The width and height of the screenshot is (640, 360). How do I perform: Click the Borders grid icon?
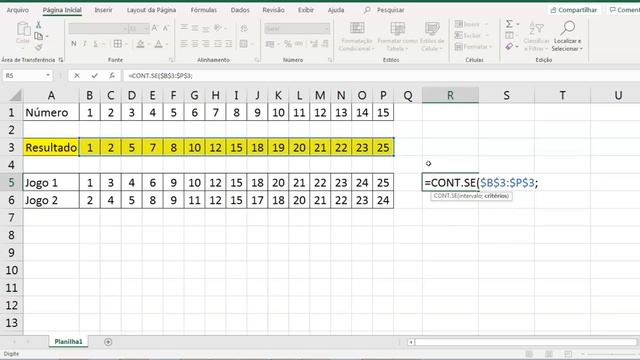pyautogui.click(x=118, y=44)
